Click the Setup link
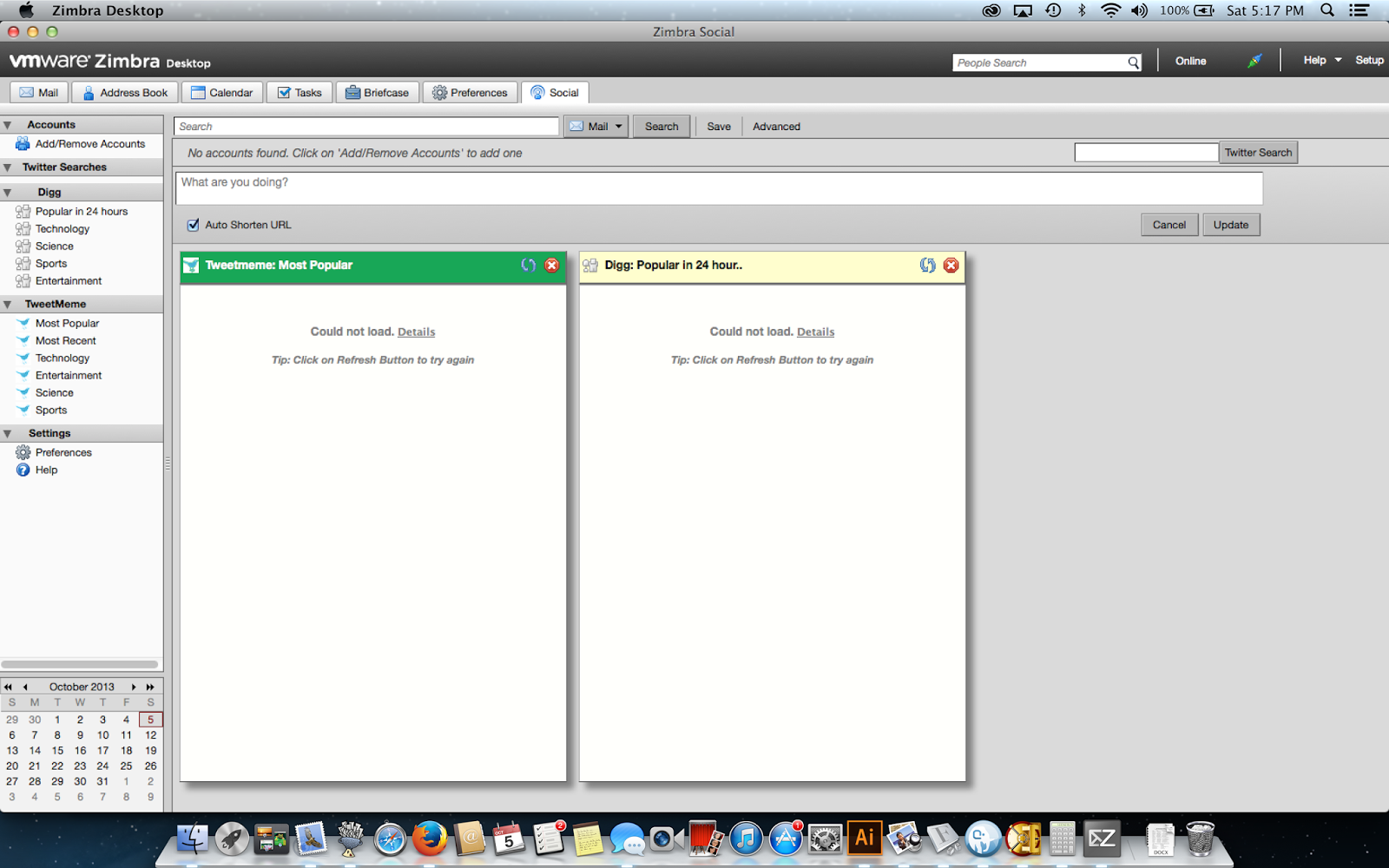Screen dimensions: 1389x868 click(x=1369, y=61)
